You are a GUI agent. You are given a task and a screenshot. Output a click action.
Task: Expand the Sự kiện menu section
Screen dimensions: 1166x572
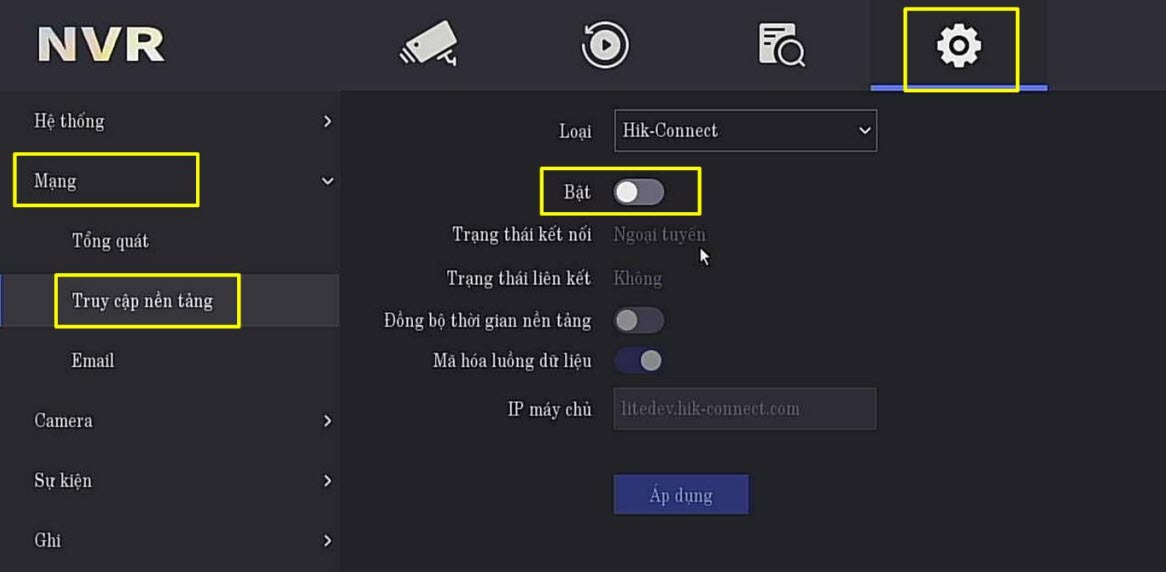170,481
